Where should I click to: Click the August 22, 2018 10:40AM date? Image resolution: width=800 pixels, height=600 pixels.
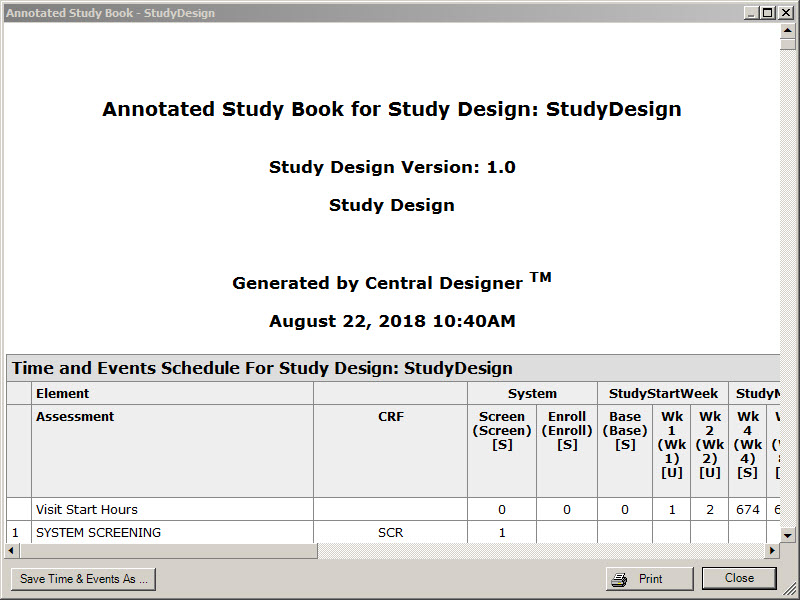pyautogui.click(x=392, y=321)
